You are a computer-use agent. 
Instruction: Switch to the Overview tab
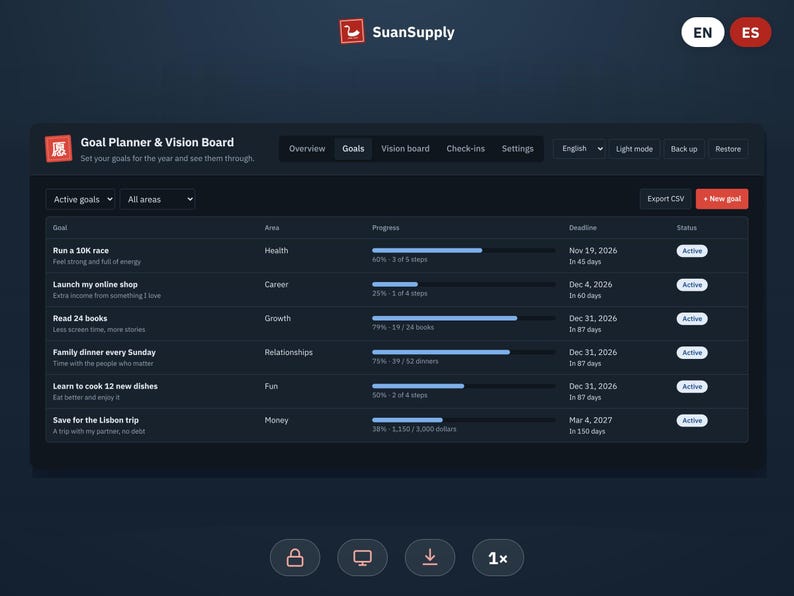tap(307, 148)
